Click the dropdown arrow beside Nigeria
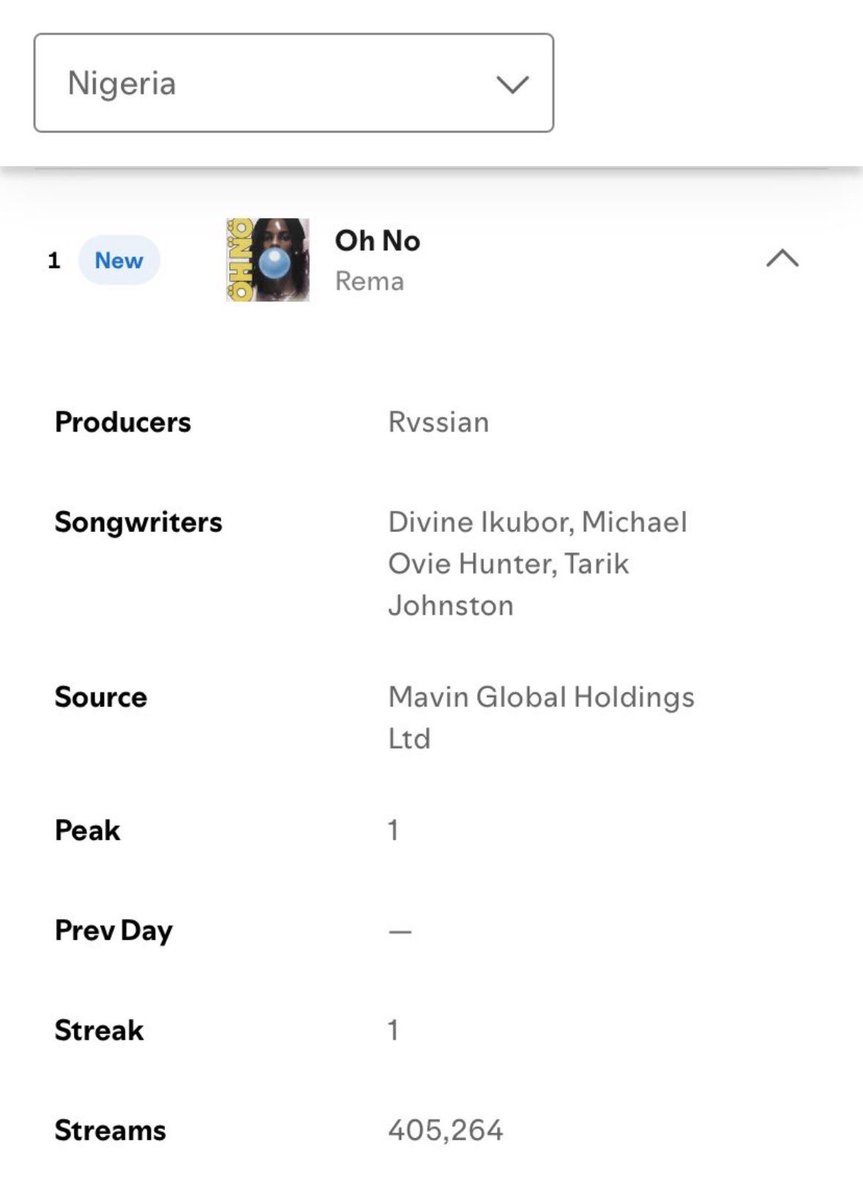This screenshot has height=1200, width=863. [x=512, y=85]
